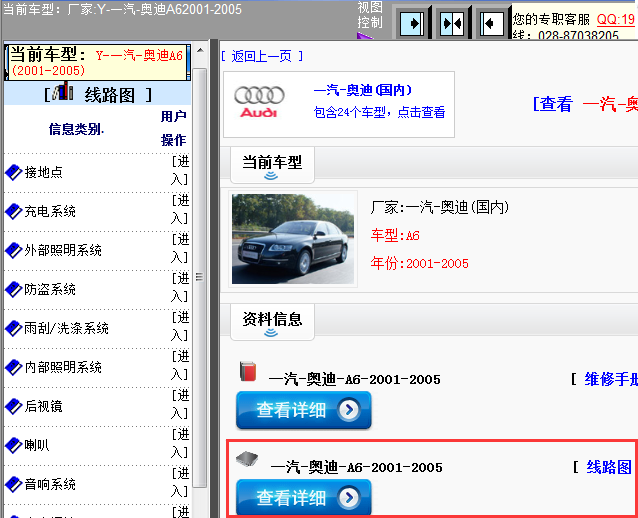Click the 雨刮/洗涤系统 list item text

coord(66,328)
